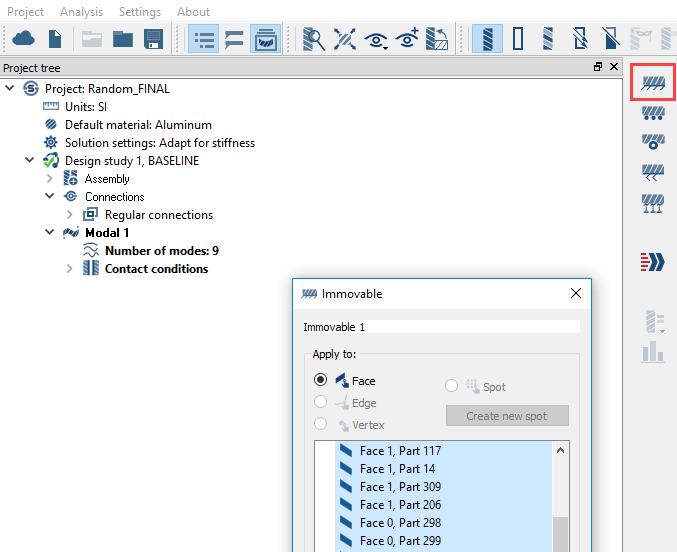
Task: Open the Analysis menu
Action: (81, 12)
